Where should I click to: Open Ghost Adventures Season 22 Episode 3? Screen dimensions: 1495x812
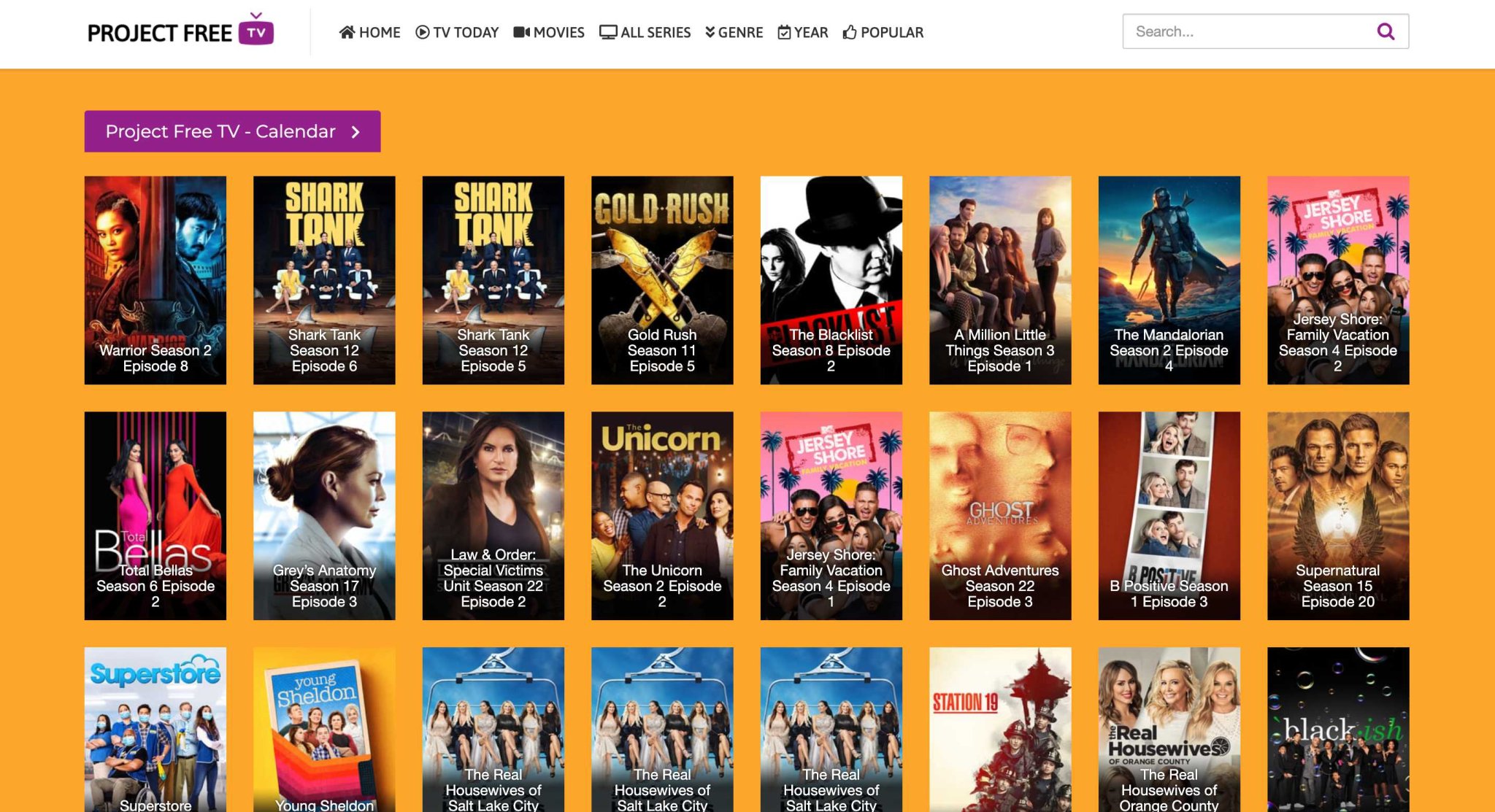(x=1000, y=516)
